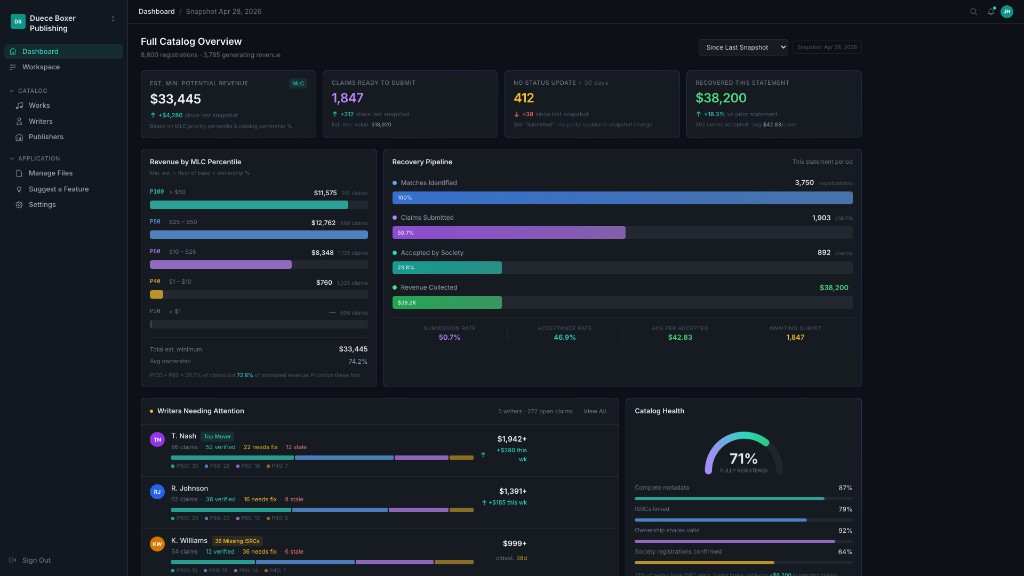Click K. Williams revenue $999+
The image size is (1024, 576).
click(515, 544)
